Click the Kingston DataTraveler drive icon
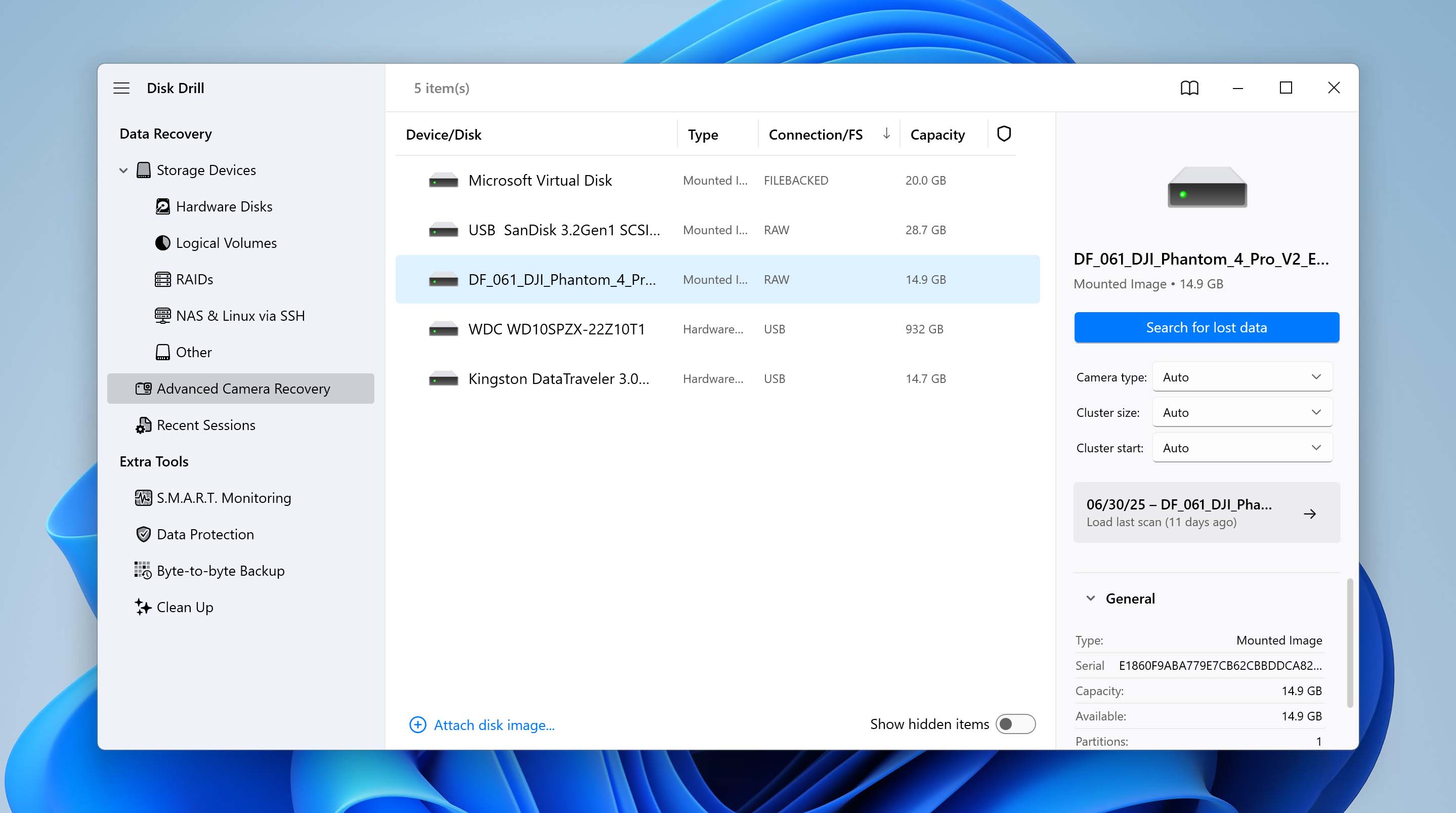The image size is (1456, 813). [443, 379]
